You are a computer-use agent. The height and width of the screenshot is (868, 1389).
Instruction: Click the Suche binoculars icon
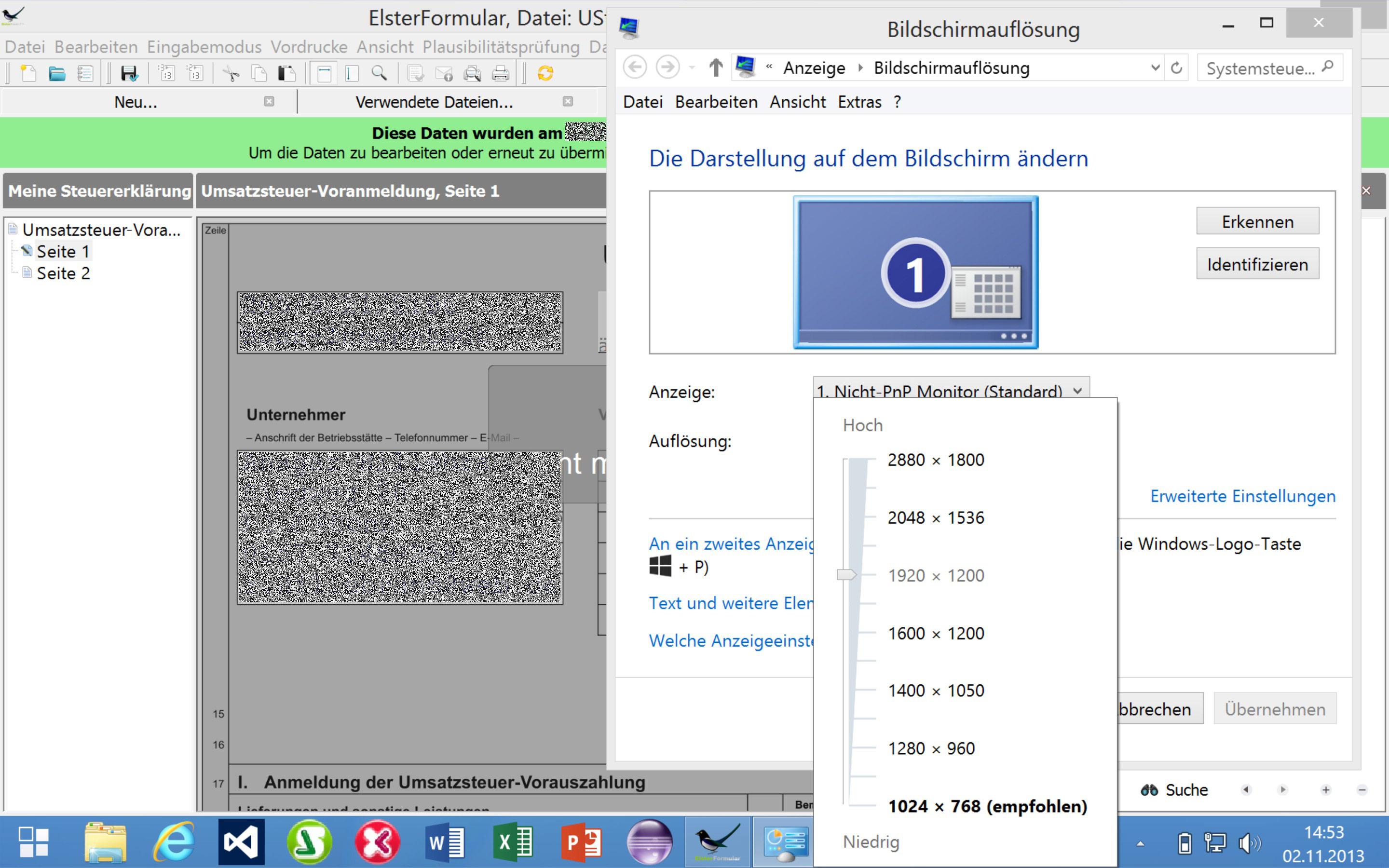[1149, 790]
